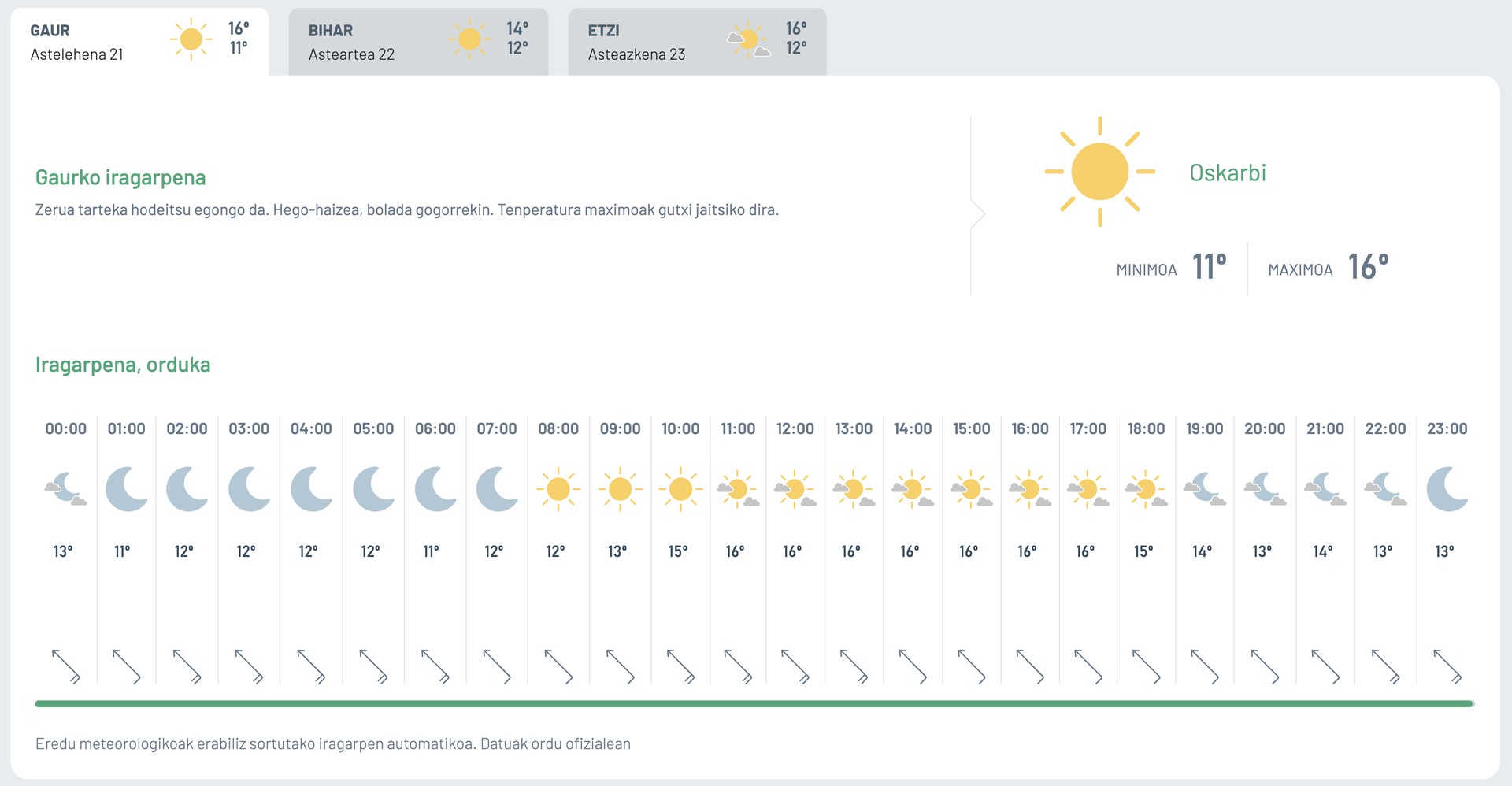Click the 14:00 partly cloudy sun icon

913,489
